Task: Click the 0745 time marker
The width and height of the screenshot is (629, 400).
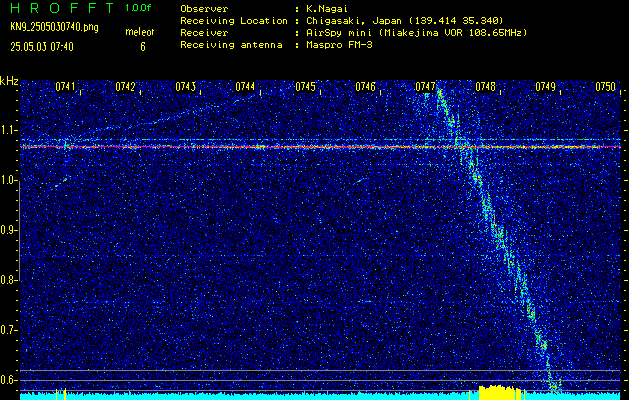Action: 305,86
